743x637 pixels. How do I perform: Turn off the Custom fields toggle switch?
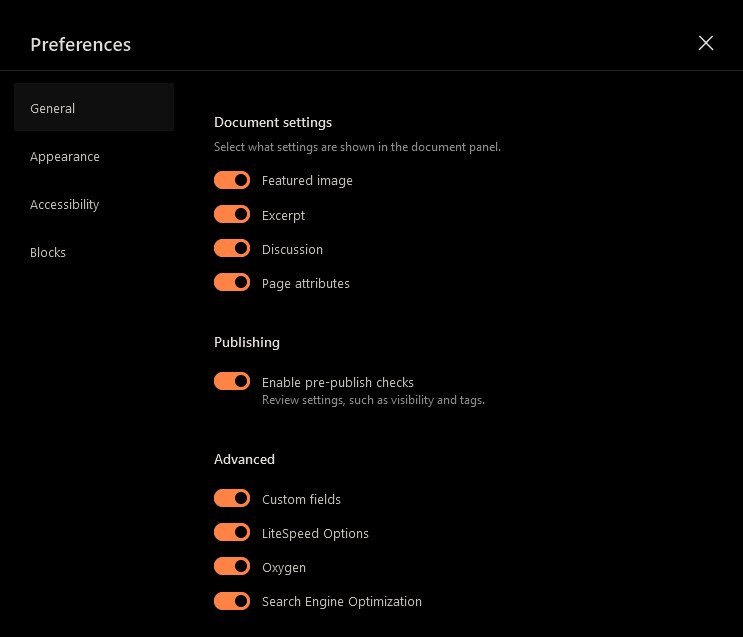(x=232, y=498)
